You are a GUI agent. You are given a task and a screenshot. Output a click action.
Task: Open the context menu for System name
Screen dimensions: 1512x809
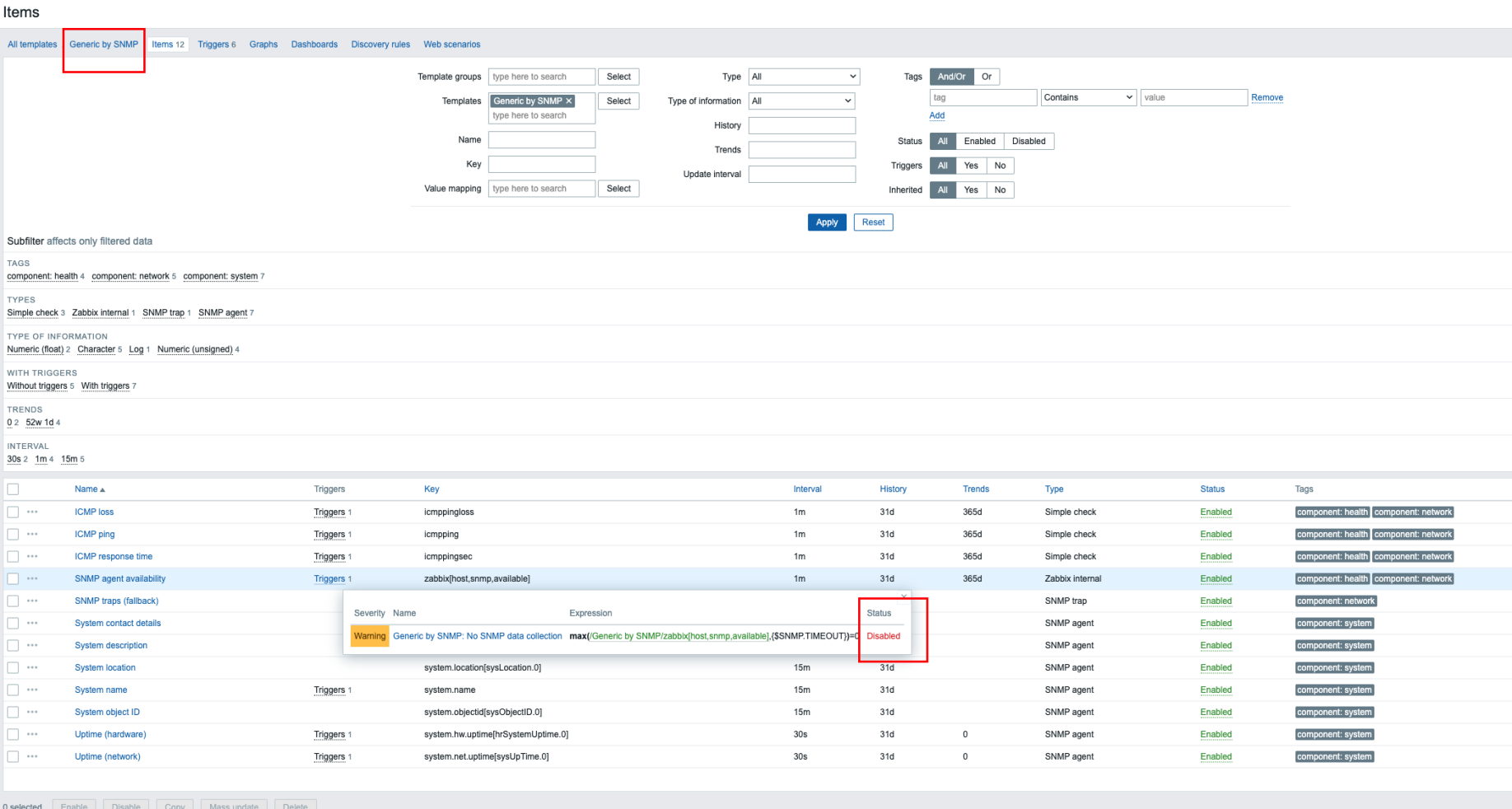click(x=32, y=690)
